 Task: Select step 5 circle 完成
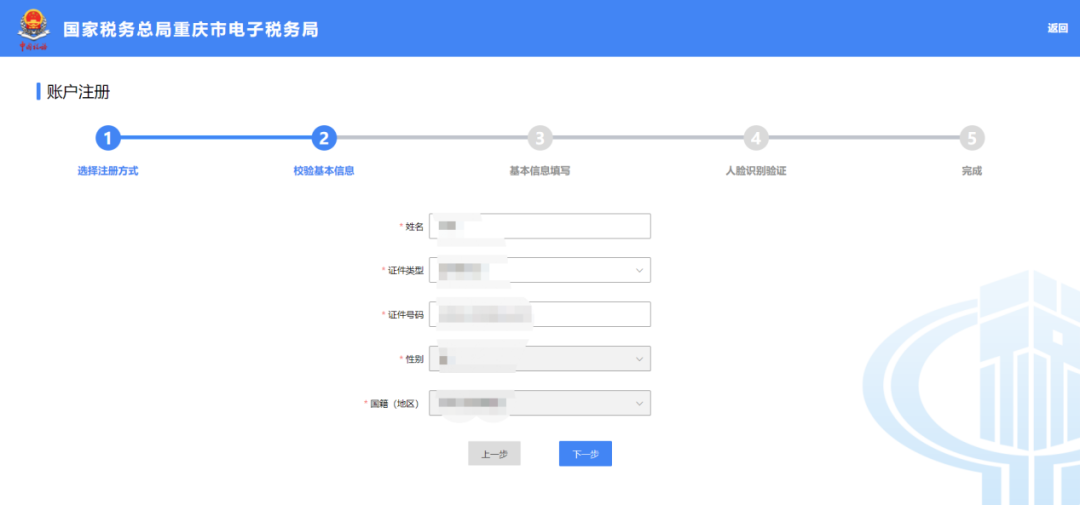point(972,138)
